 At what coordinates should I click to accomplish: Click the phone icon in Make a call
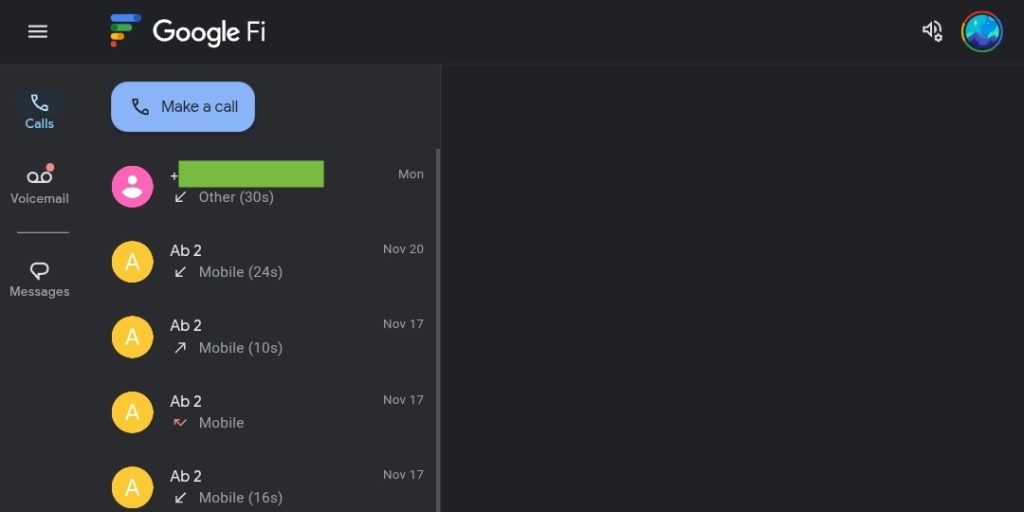click(x=140, y=107)
